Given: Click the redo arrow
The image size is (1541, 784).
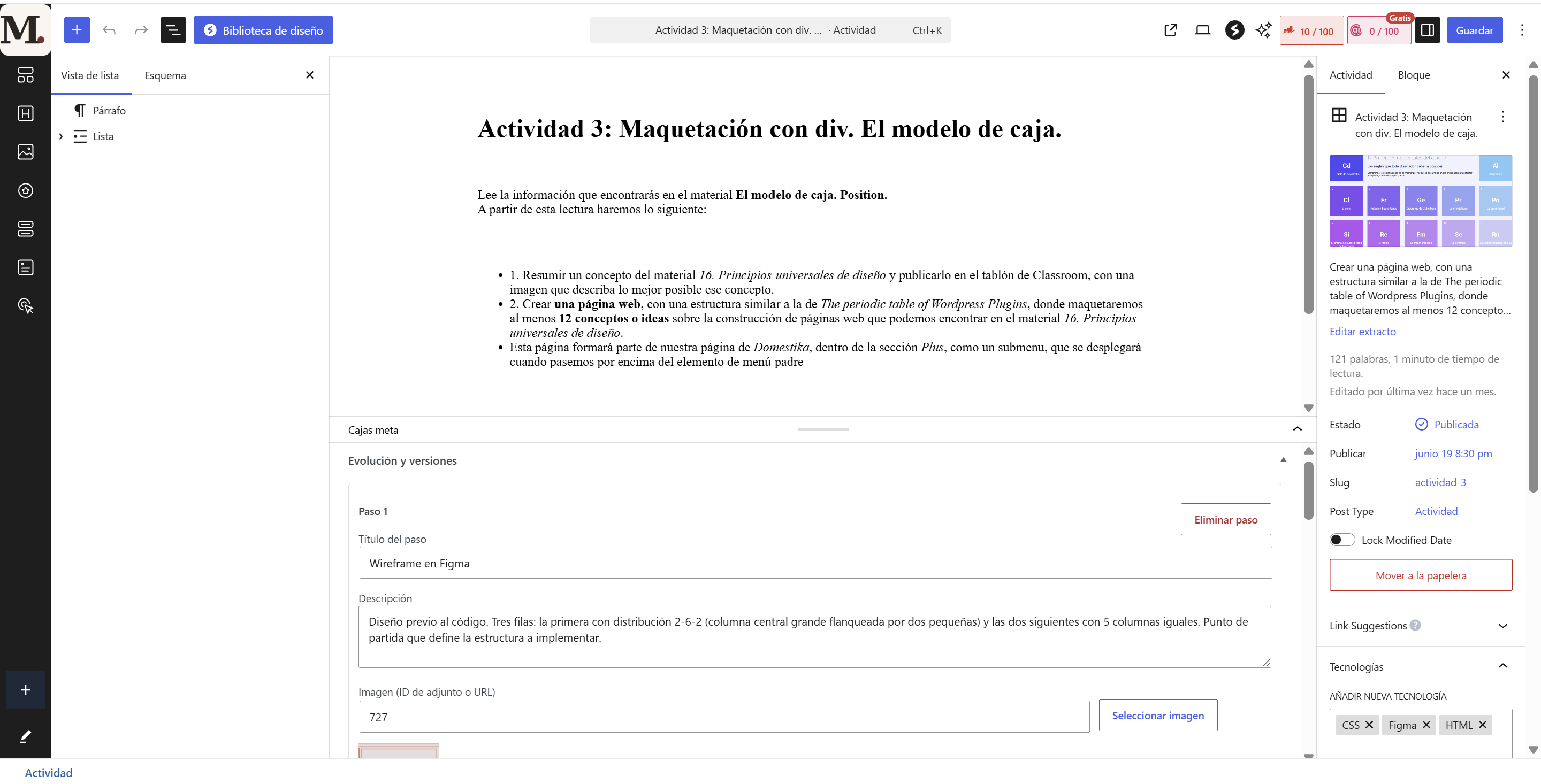Looking at the screenshot, I should (x=141, y=30).
